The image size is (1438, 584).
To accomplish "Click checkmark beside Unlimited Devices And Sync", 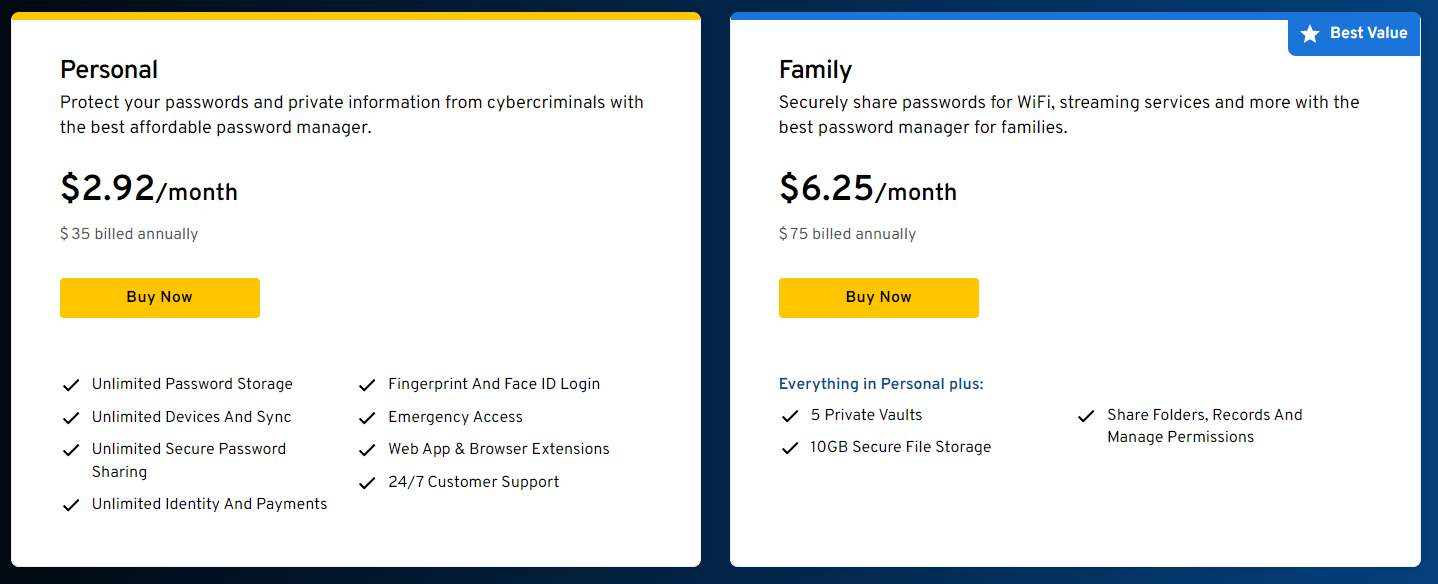I will [71, 418].
